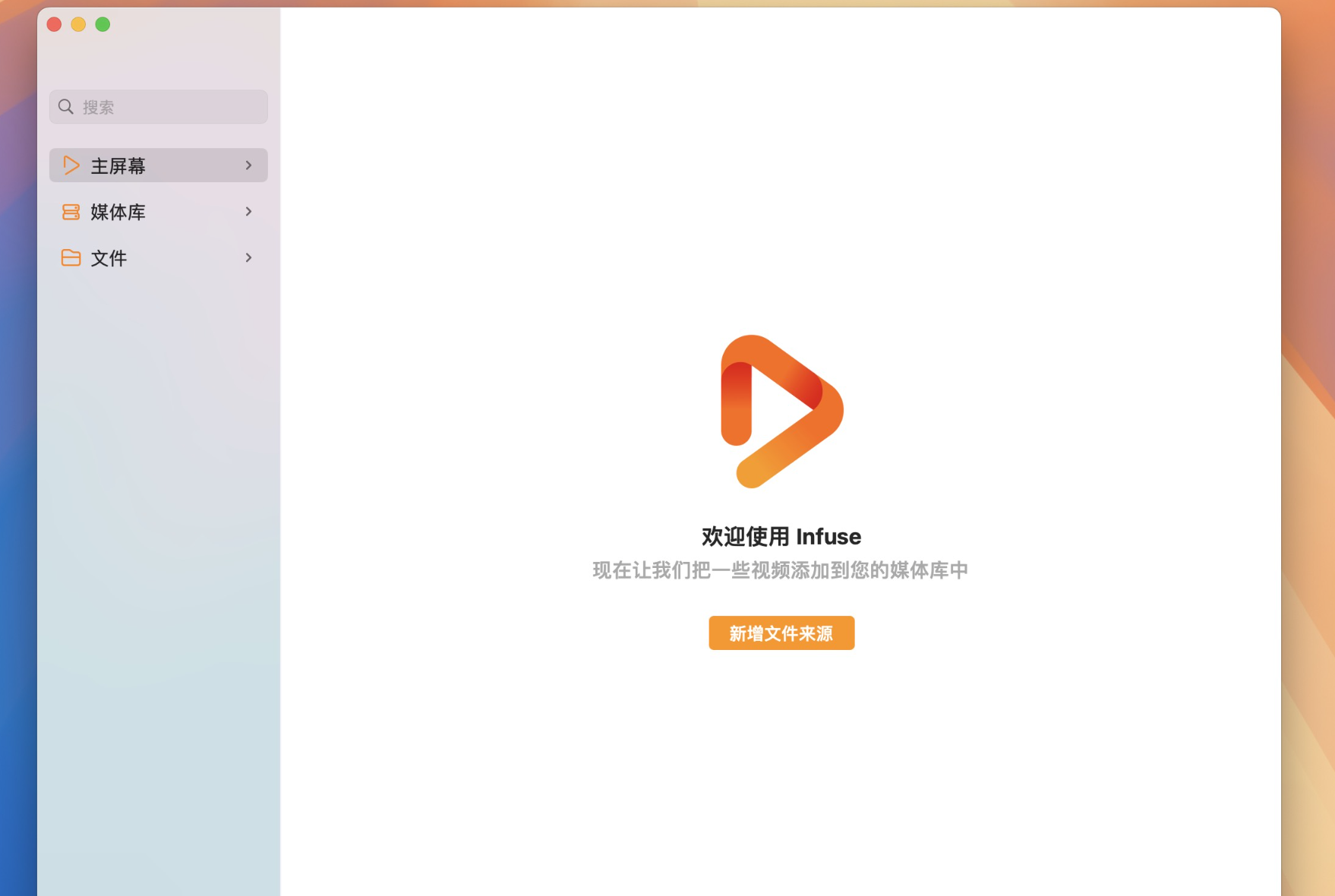
Task: Go to the 文件 sidebar label
Action: point(109,258)
